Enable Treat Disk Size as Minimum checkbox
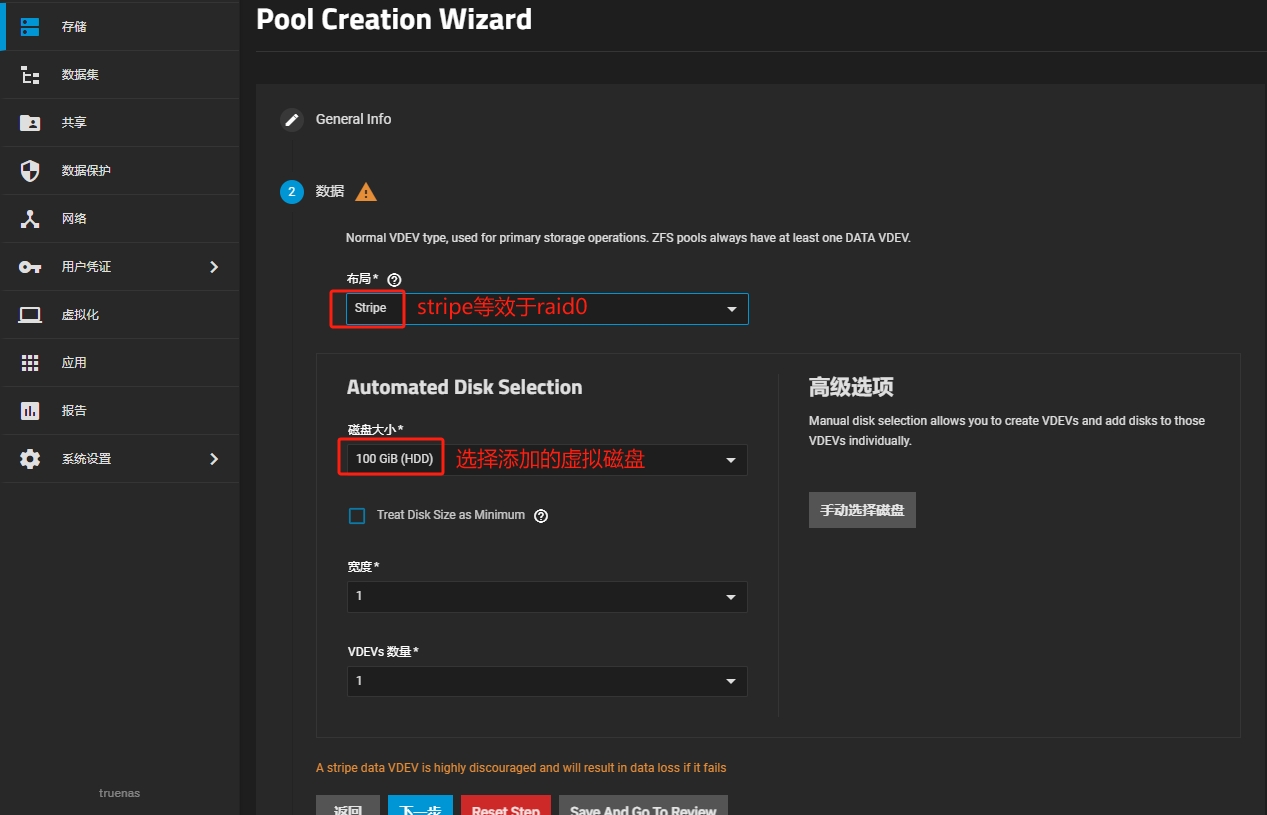 tap(357, 516)
